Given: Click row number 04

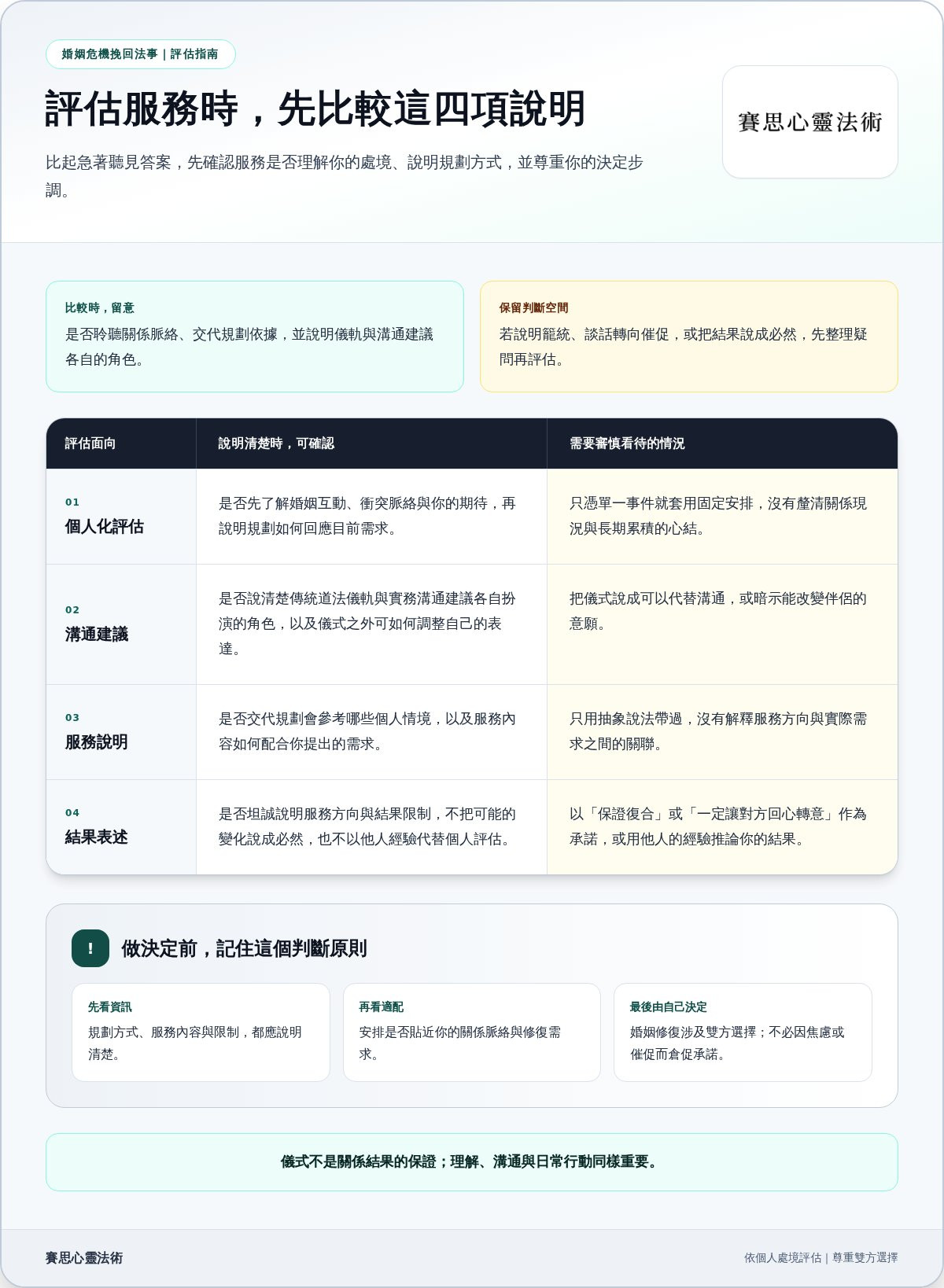Looking at the screenshot, I should tap(72, 813).
